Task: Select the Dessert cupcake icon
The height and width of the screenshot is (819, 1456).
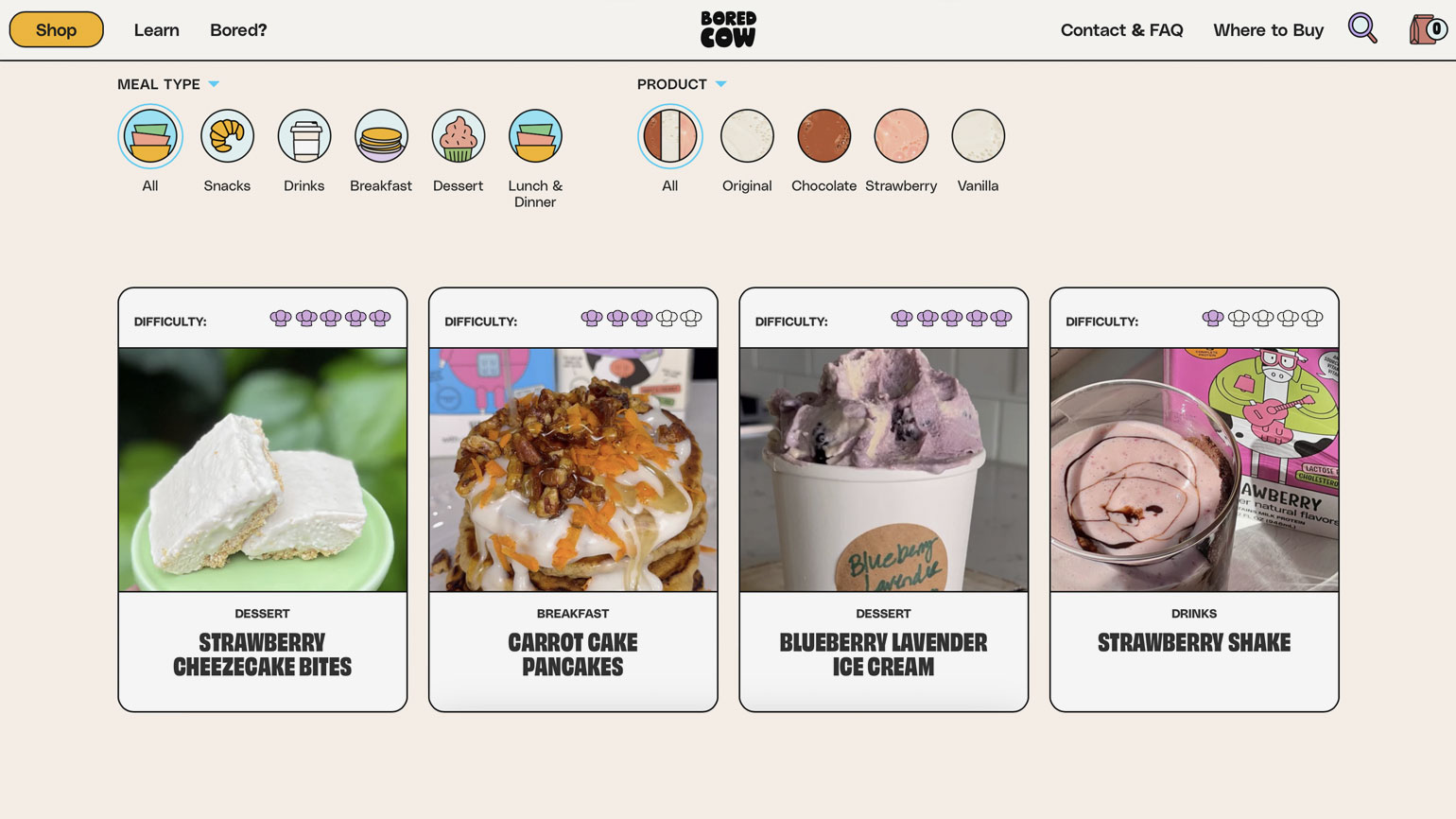Action: (459, 136)
